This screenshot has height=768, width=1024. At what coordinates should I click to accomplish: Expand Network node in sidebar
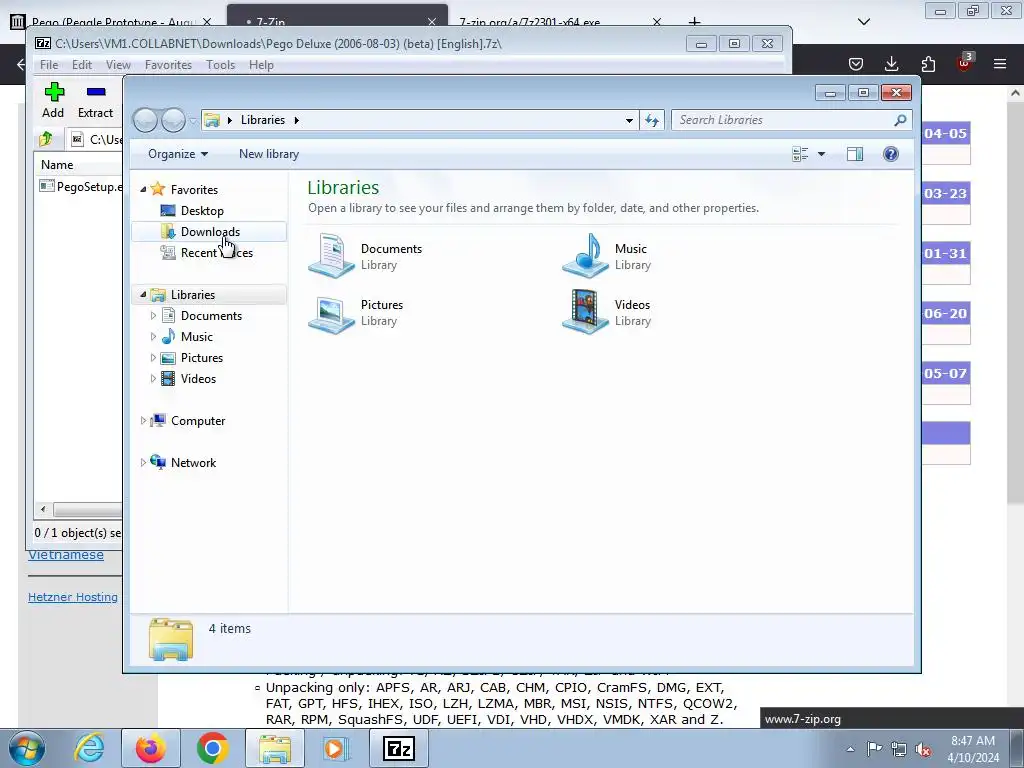coord(143,463)
